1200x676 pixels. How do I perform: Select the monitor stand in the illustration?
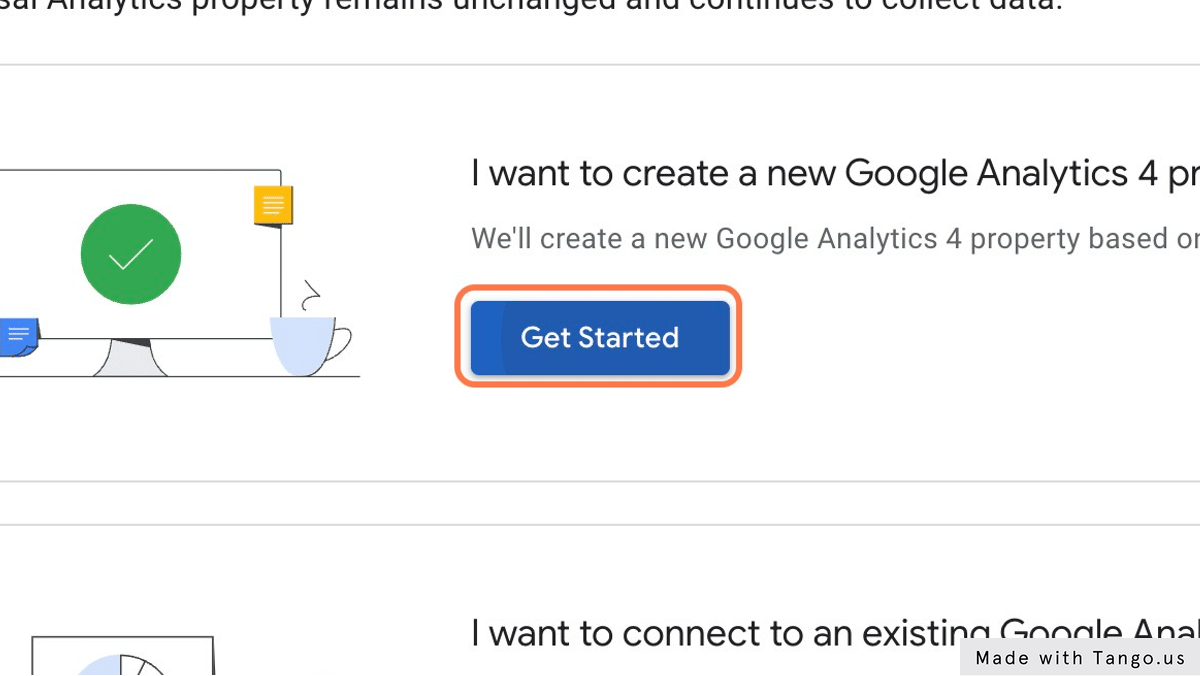pyautogui.click(x=130, y=360)
